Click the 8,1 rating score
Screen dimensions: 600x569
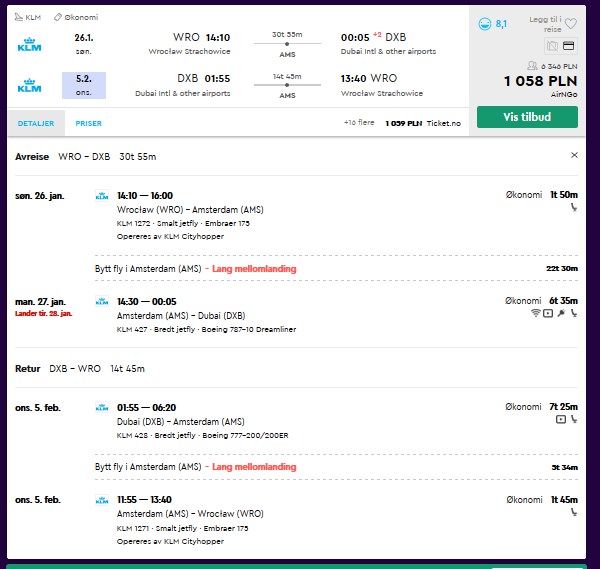tap(501, 24)
